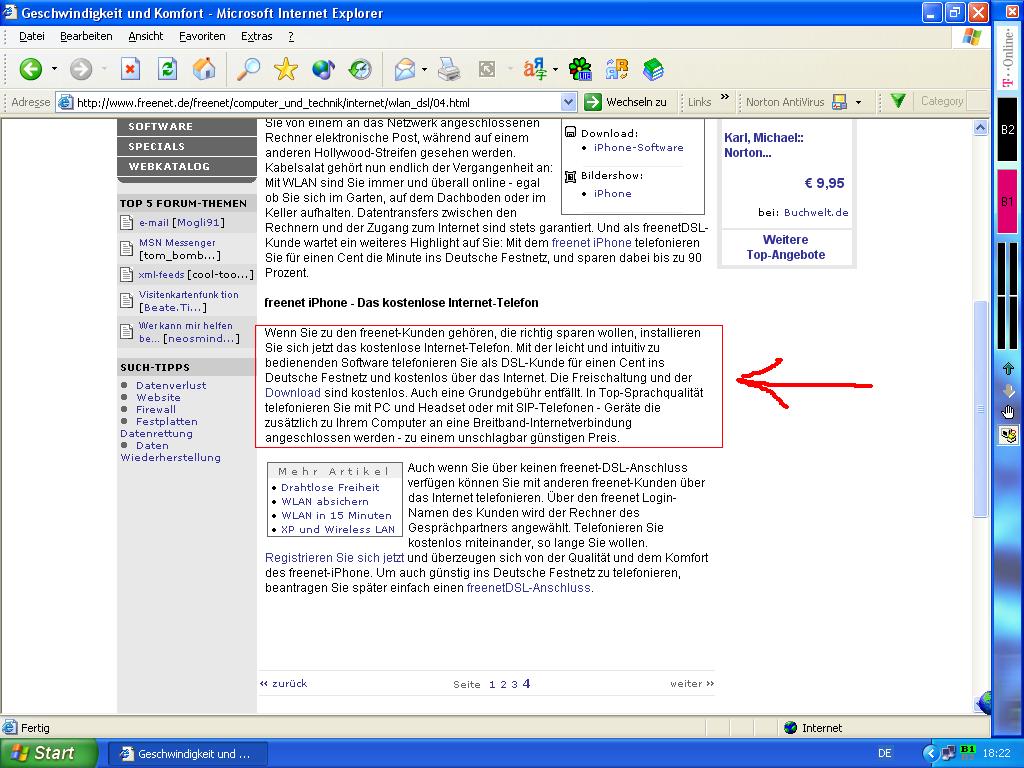Click the greyed fullscreen toolbar icon
The image size is (1024, 768).
487,69
